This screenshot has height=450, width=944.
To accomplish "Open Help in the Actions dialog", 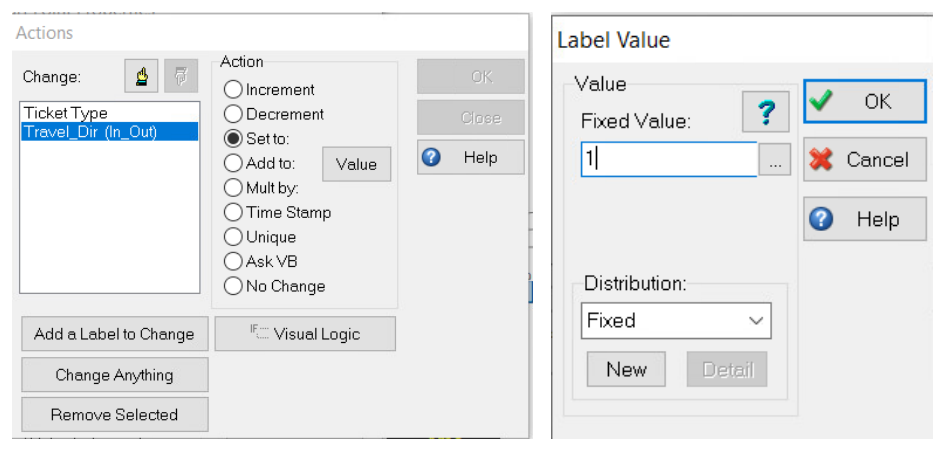I will pyautogui.click(x=471, y=158).
